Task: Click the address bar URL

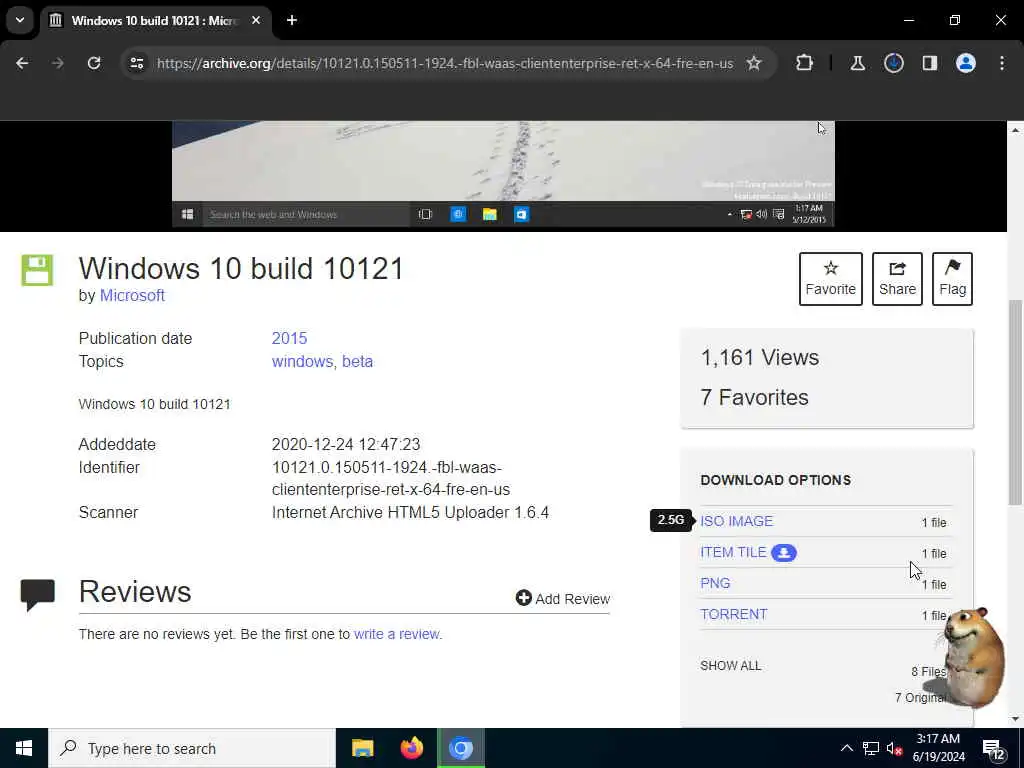Action: (445, 63)
